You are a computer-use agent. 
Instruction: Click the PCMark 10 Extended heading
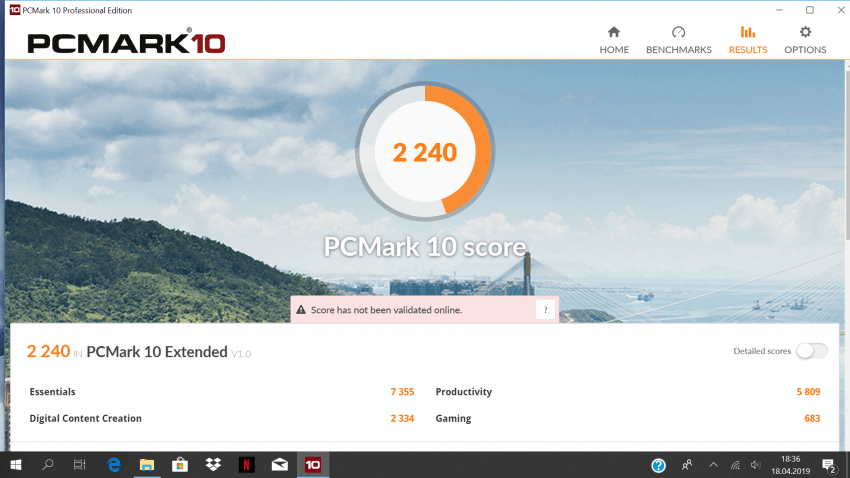[x=157, y=352]
